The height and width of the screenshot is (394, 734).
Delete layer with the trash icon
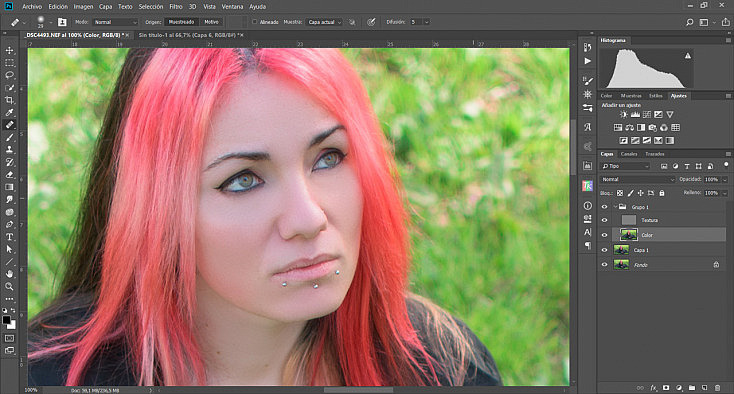tap(718, 387)
